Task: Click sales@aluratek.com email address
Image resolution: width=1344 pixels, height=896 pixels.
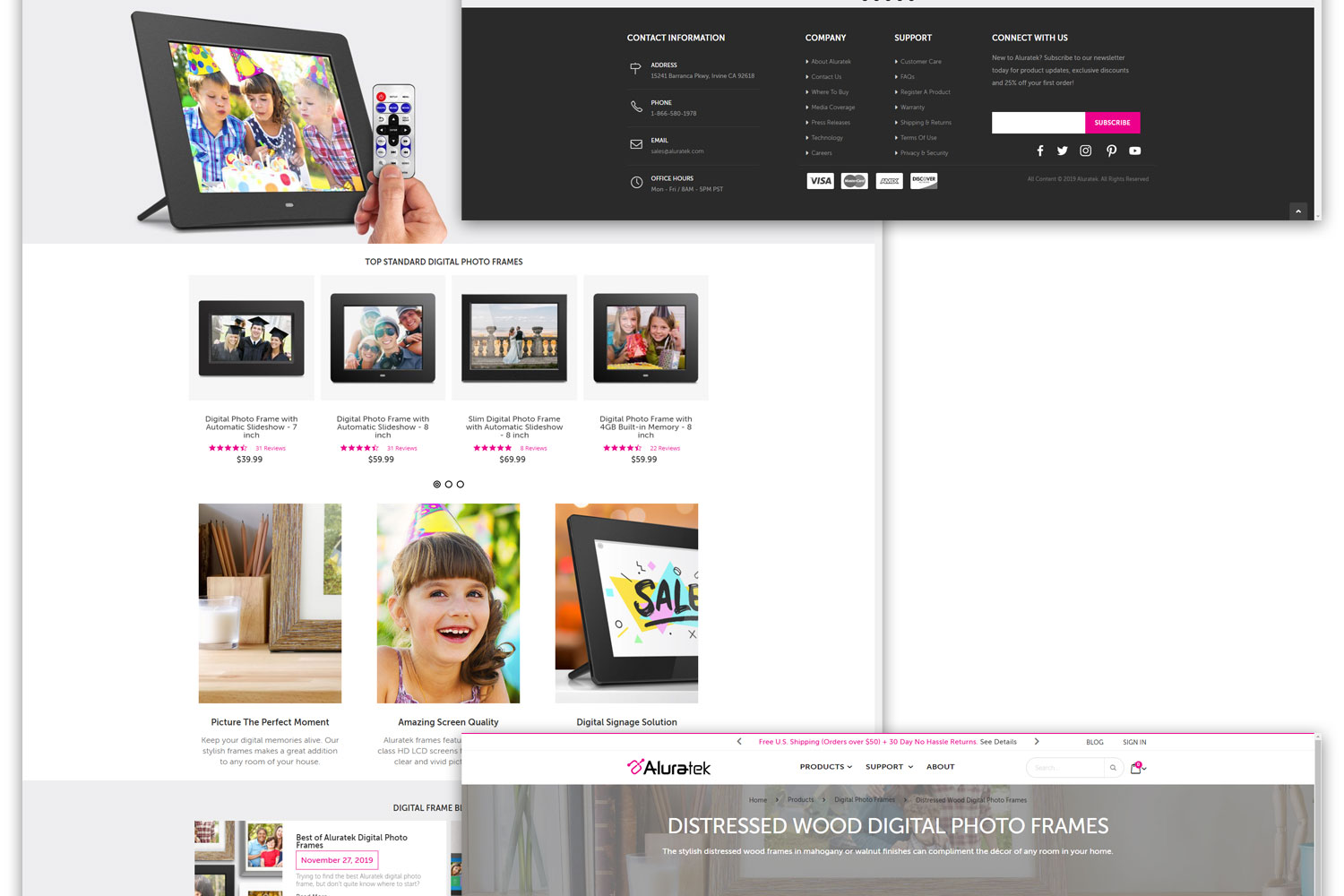Action: [x=677, y=151]
